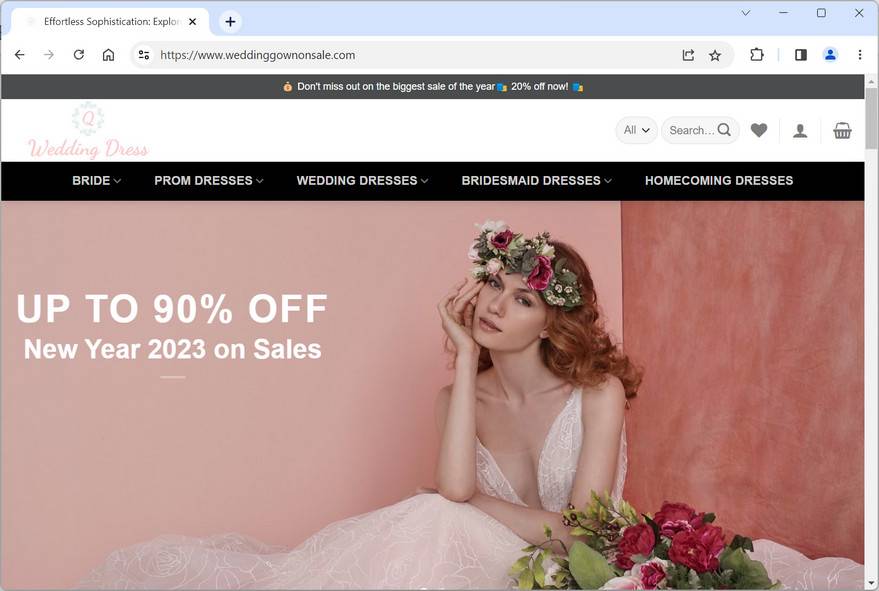Select the HOMECOMING DRESSES menu item
This screenshot has width=879, height=591.
click(719, 181)
